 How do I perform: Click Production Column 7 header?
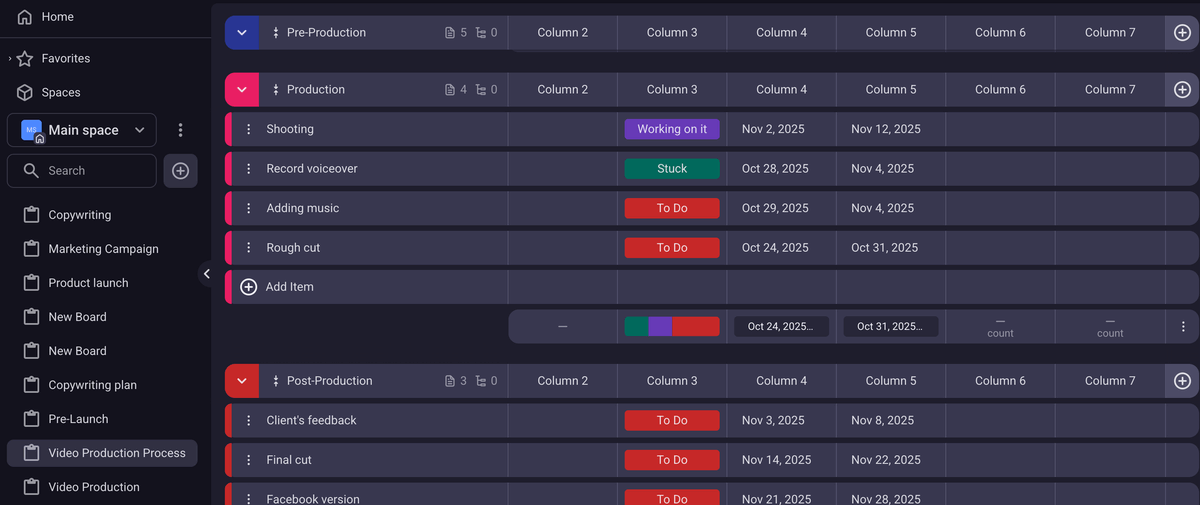point(1110,90)
